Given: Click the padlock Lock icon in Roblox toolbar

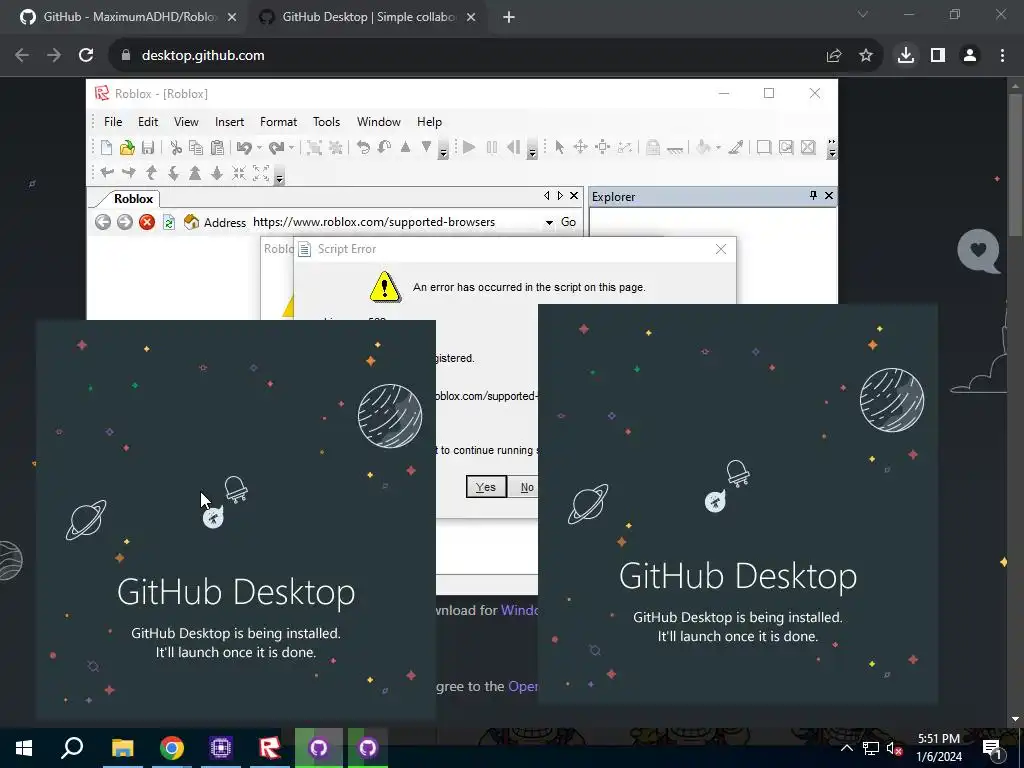Looking at the screenshot, I should [x=652, y=148].
